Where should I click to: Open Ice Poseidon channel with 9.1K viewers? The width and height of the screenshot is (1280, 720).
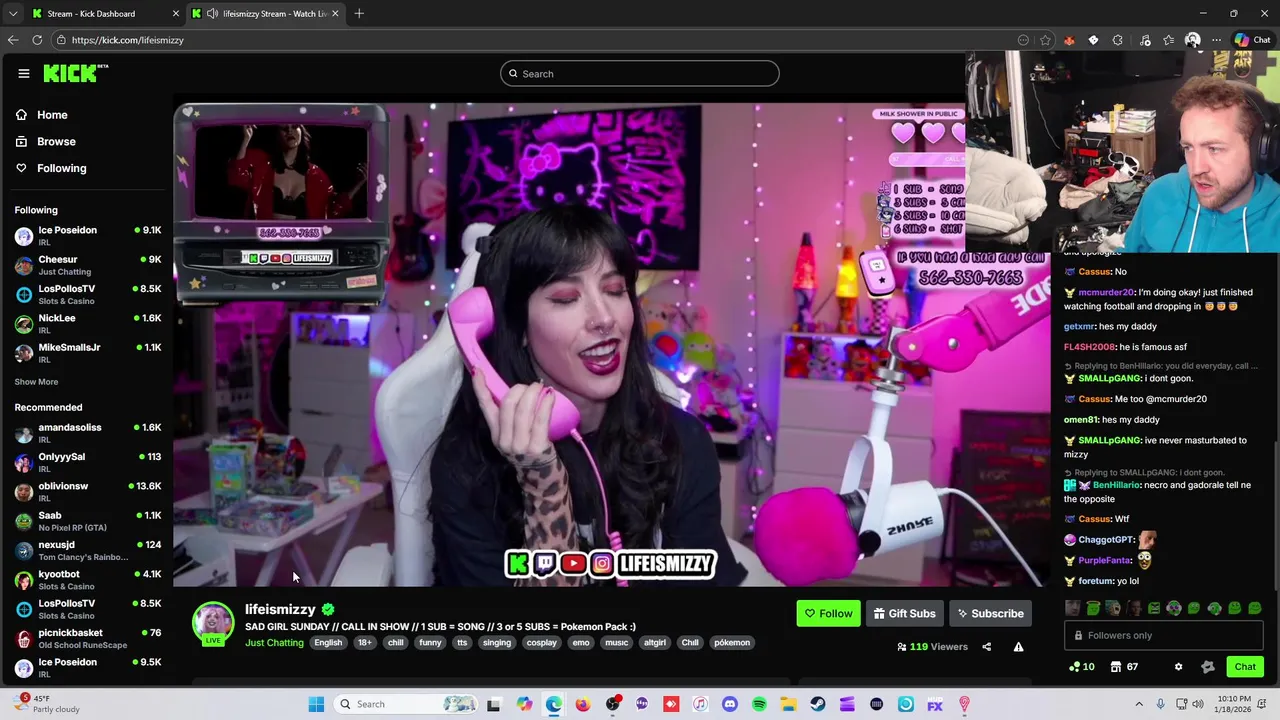pos(88,236)
